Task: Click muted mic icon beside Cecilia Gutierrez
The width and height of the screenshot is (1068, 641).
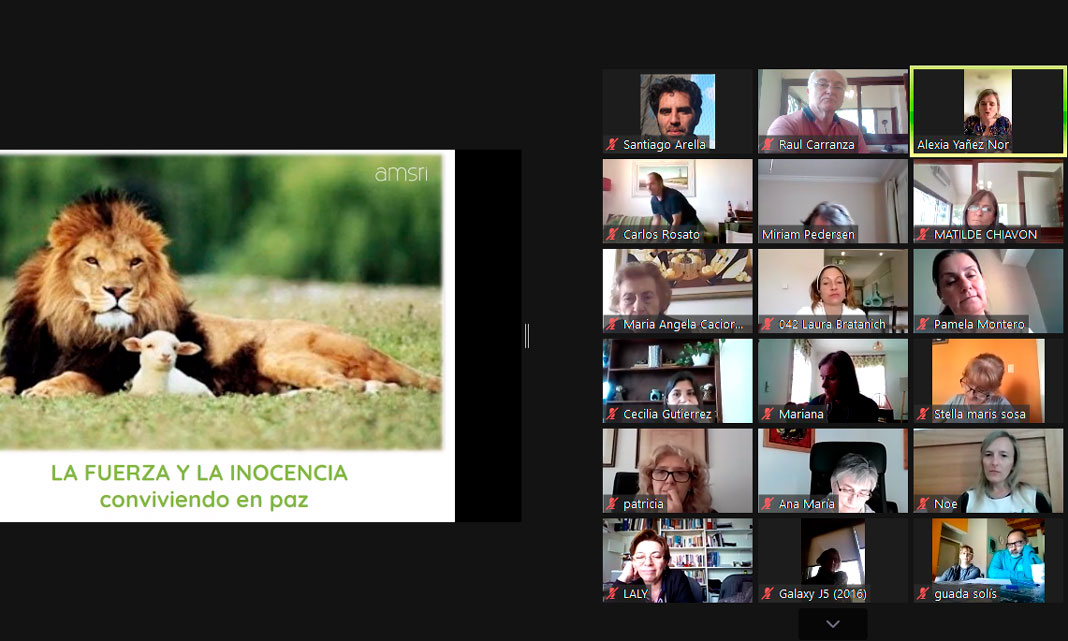Action: coord(612,414)
